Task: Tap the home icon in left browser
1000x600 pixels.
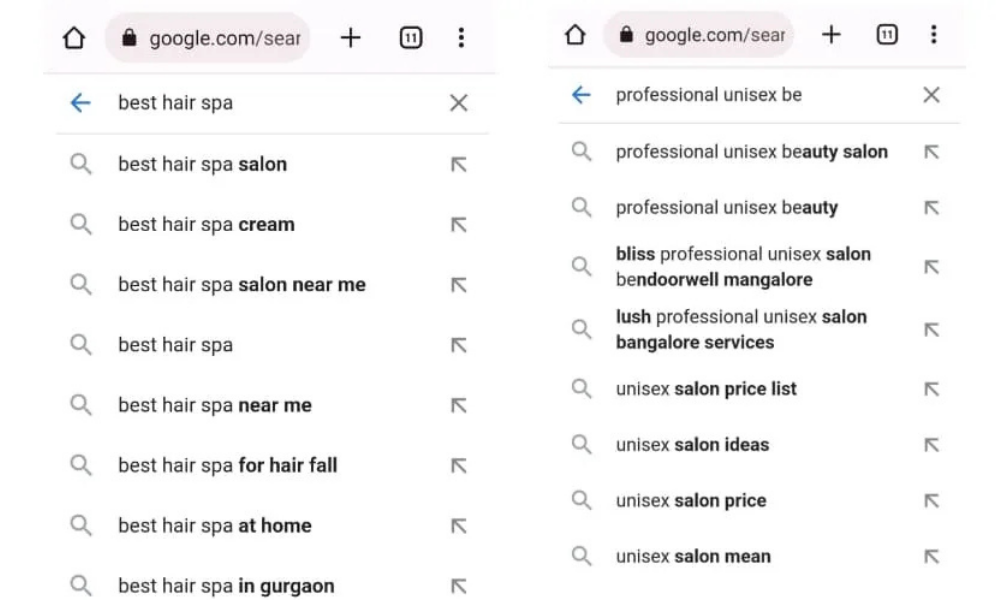Action: 73,38
